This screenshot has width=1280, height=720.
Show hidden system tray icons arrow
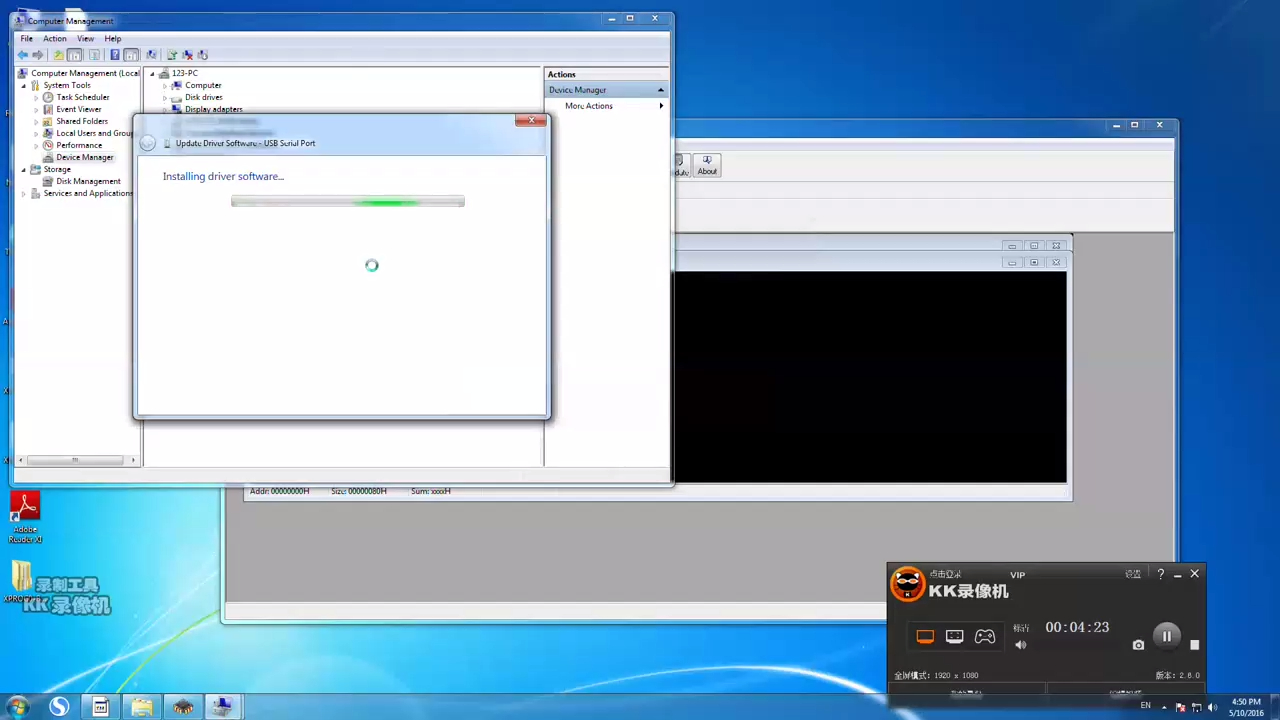pyautogui.click(x=1164, y=708)
